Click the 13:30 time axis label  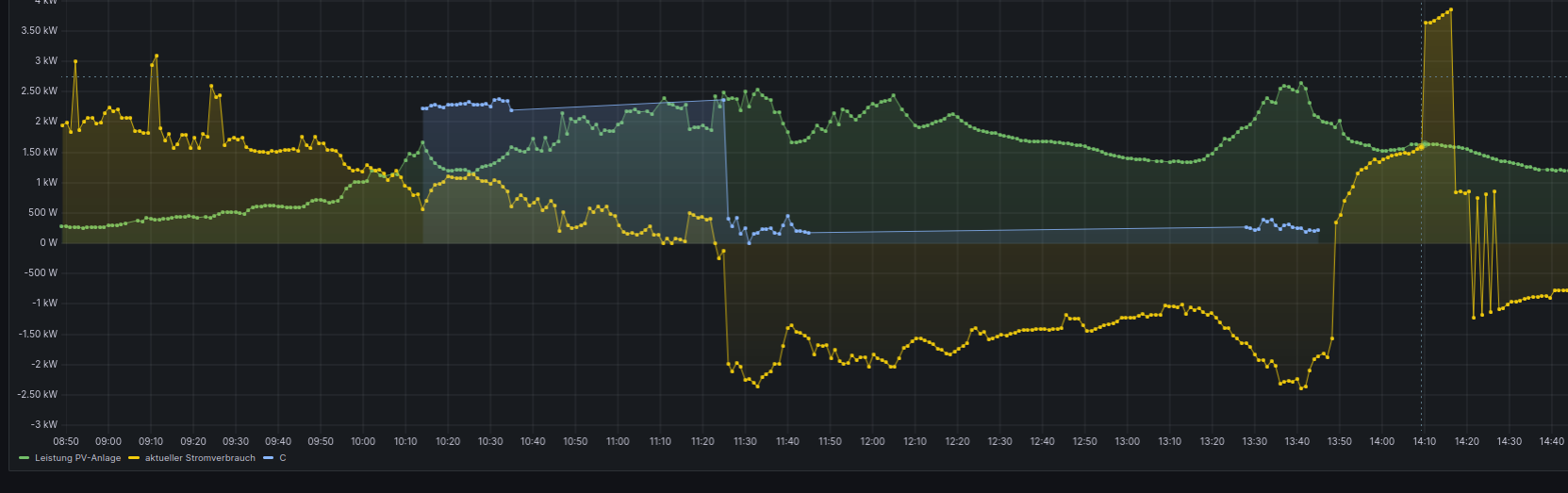(x=1254, y=441)
